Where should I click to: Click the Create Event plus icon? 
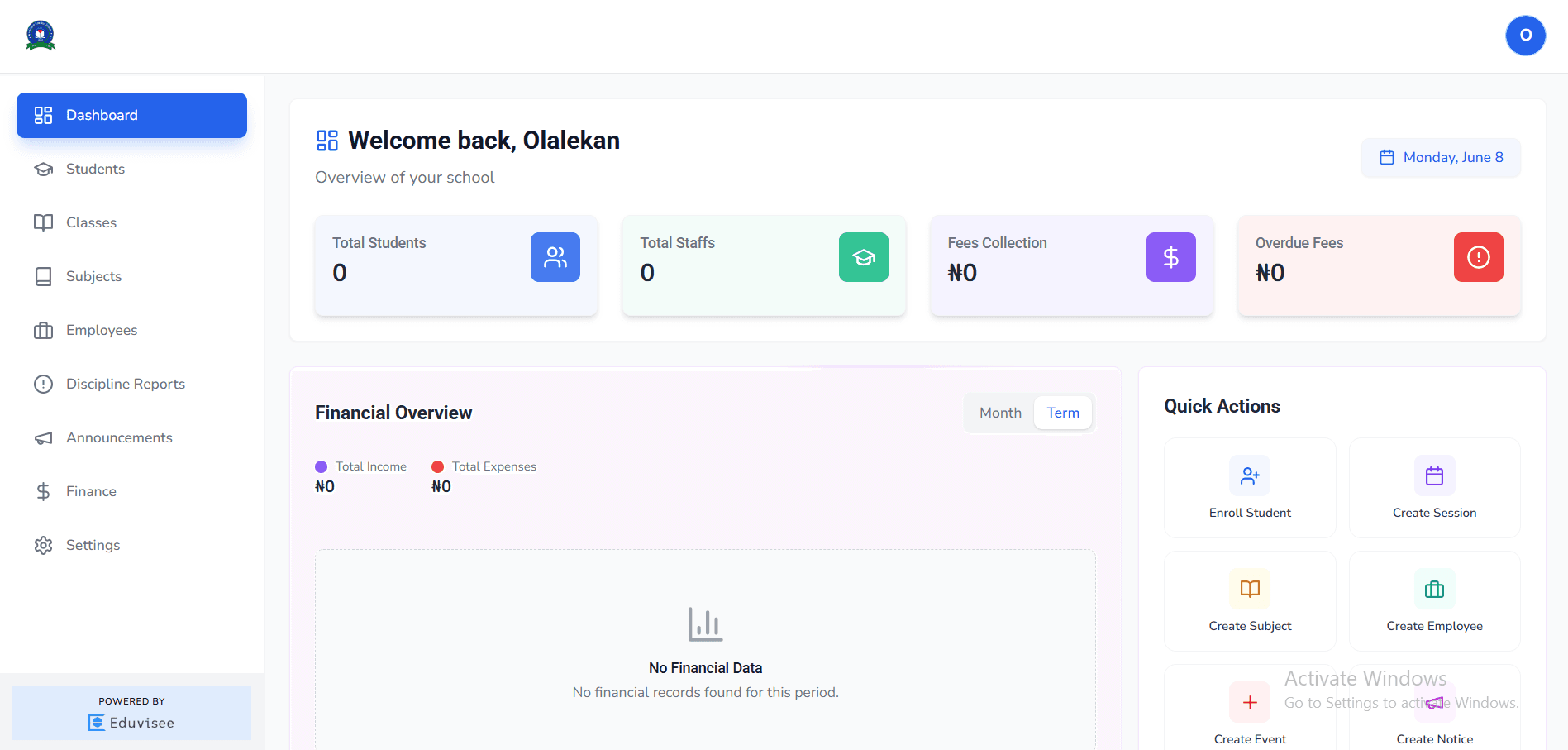click(x=1250, y=702)
